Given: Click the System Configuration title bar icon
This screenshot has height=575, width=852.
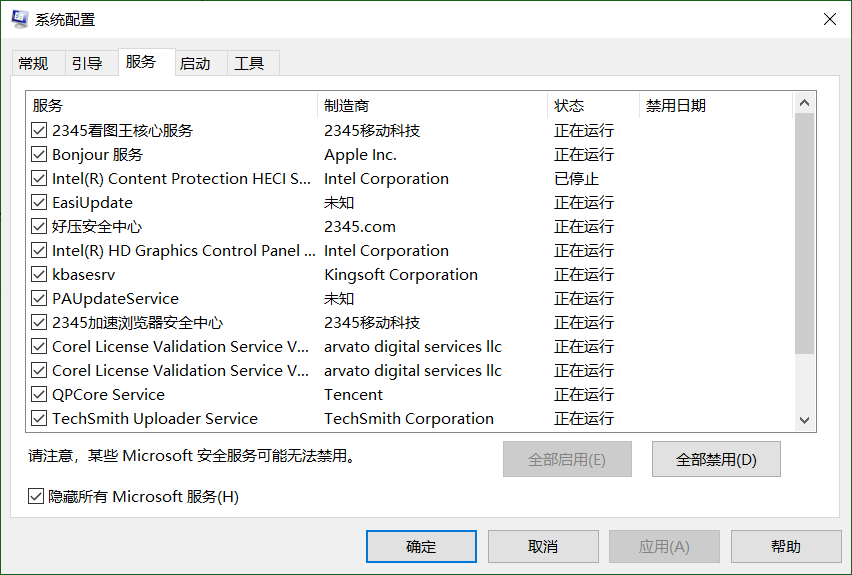Looking at the screenshot, I should point(20,19).
